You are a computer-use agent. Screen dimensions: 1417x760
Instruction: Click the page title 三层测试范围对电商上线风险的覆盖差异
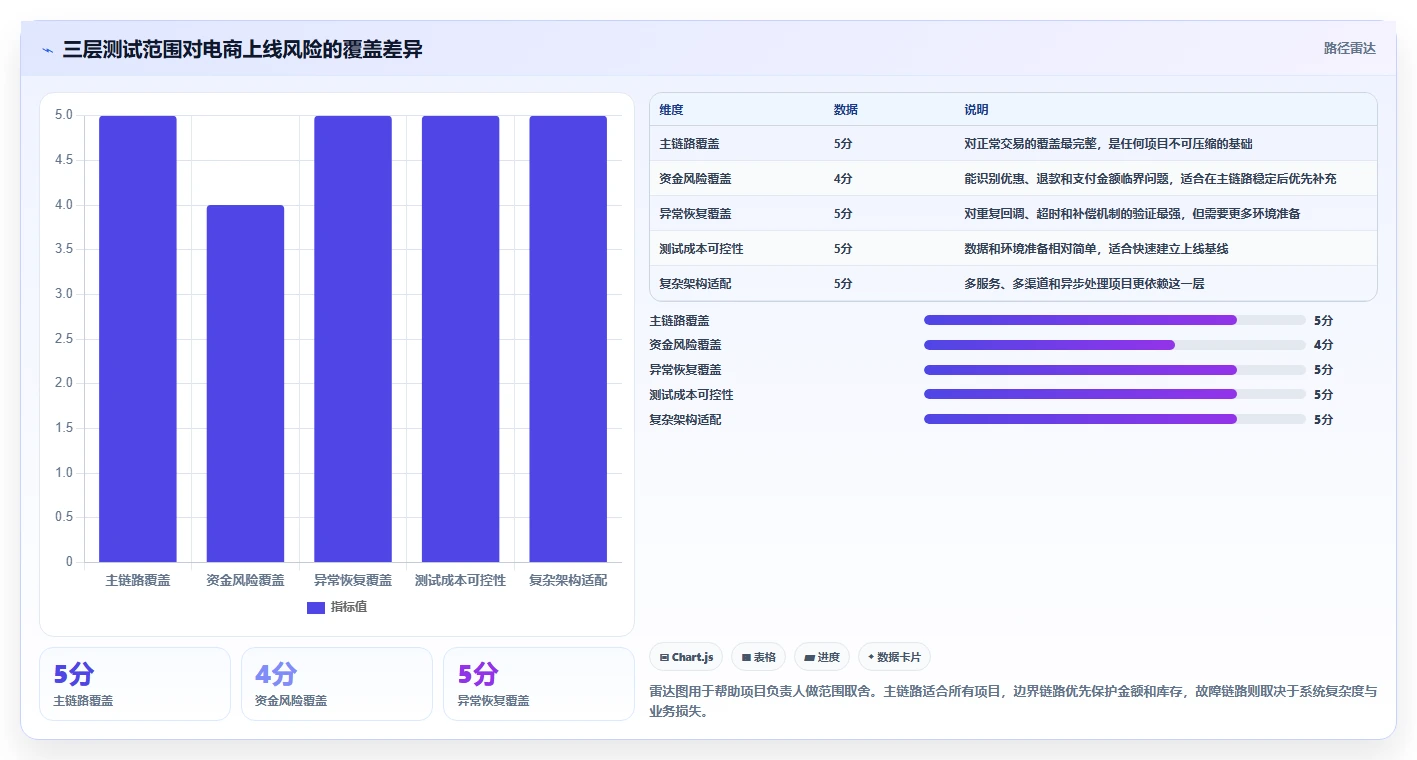point(242,49)
